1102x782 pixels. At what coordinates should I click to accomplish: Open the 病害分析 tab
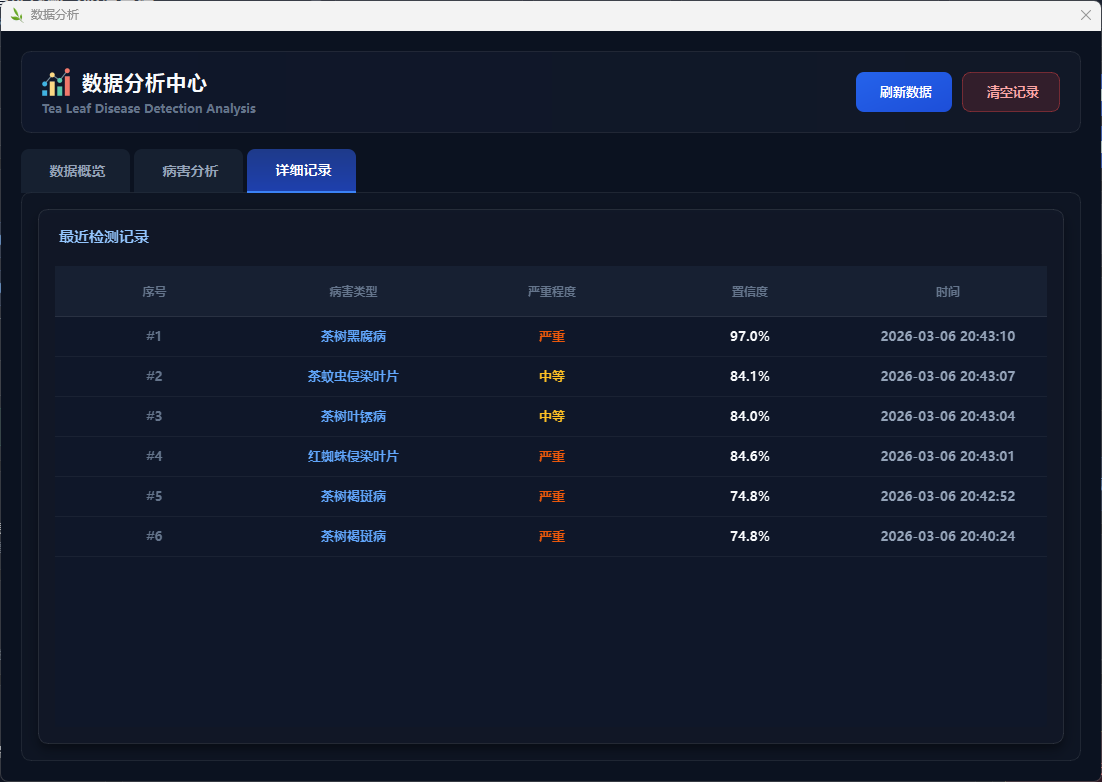190,171
